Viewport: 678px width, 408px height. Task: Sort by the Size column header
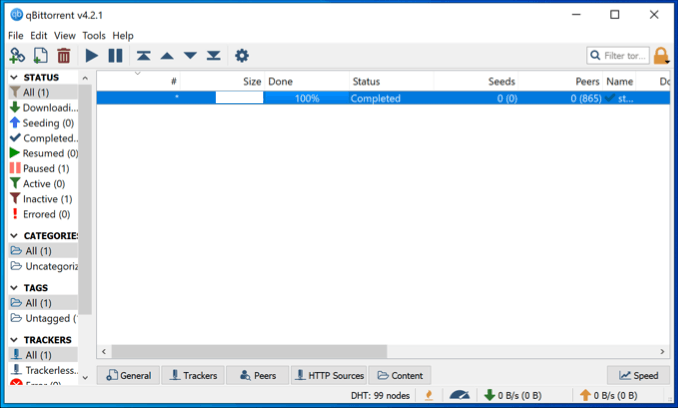(222, 81)
